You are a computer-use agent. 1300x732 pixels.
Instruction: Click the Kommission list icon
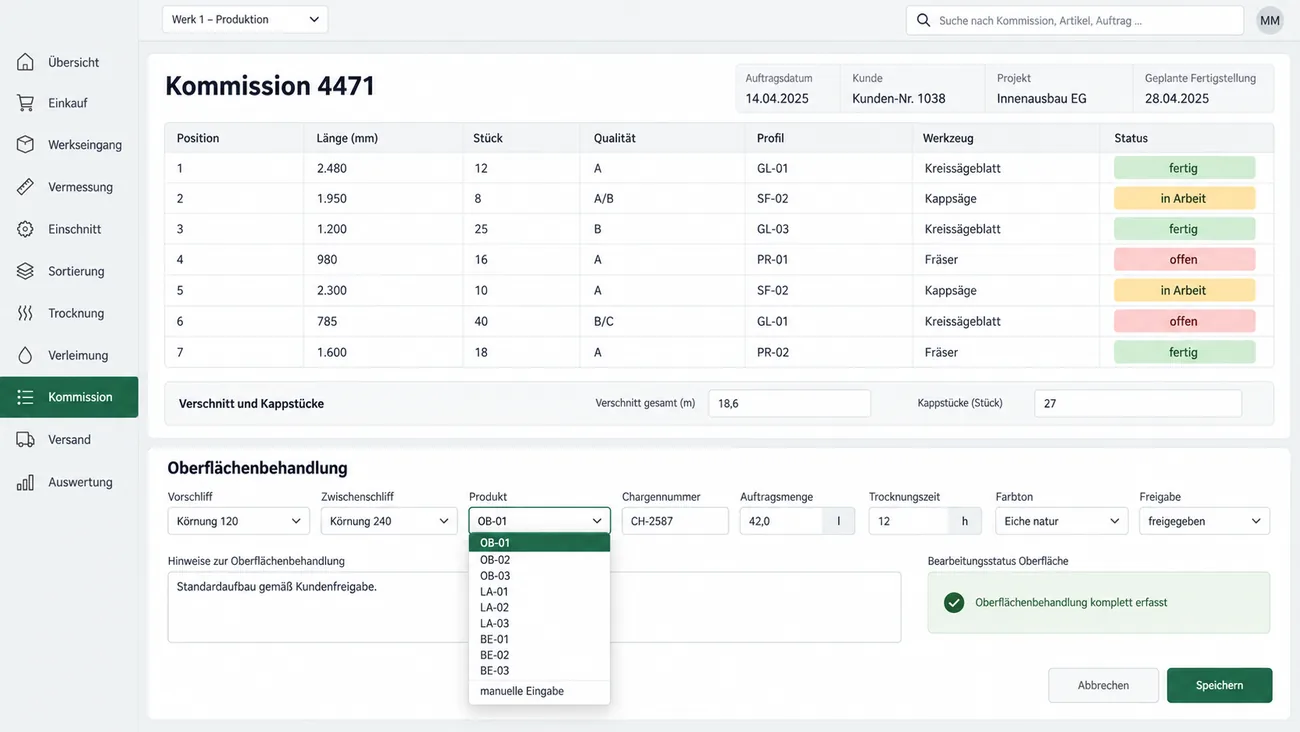coord(25,397)
